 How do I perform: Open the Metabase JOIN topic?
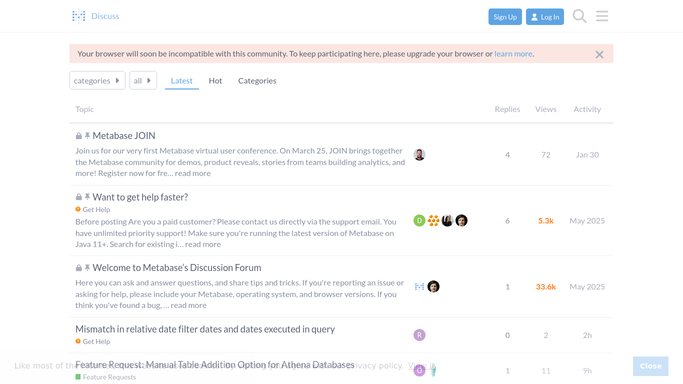(x=124, y=136)
